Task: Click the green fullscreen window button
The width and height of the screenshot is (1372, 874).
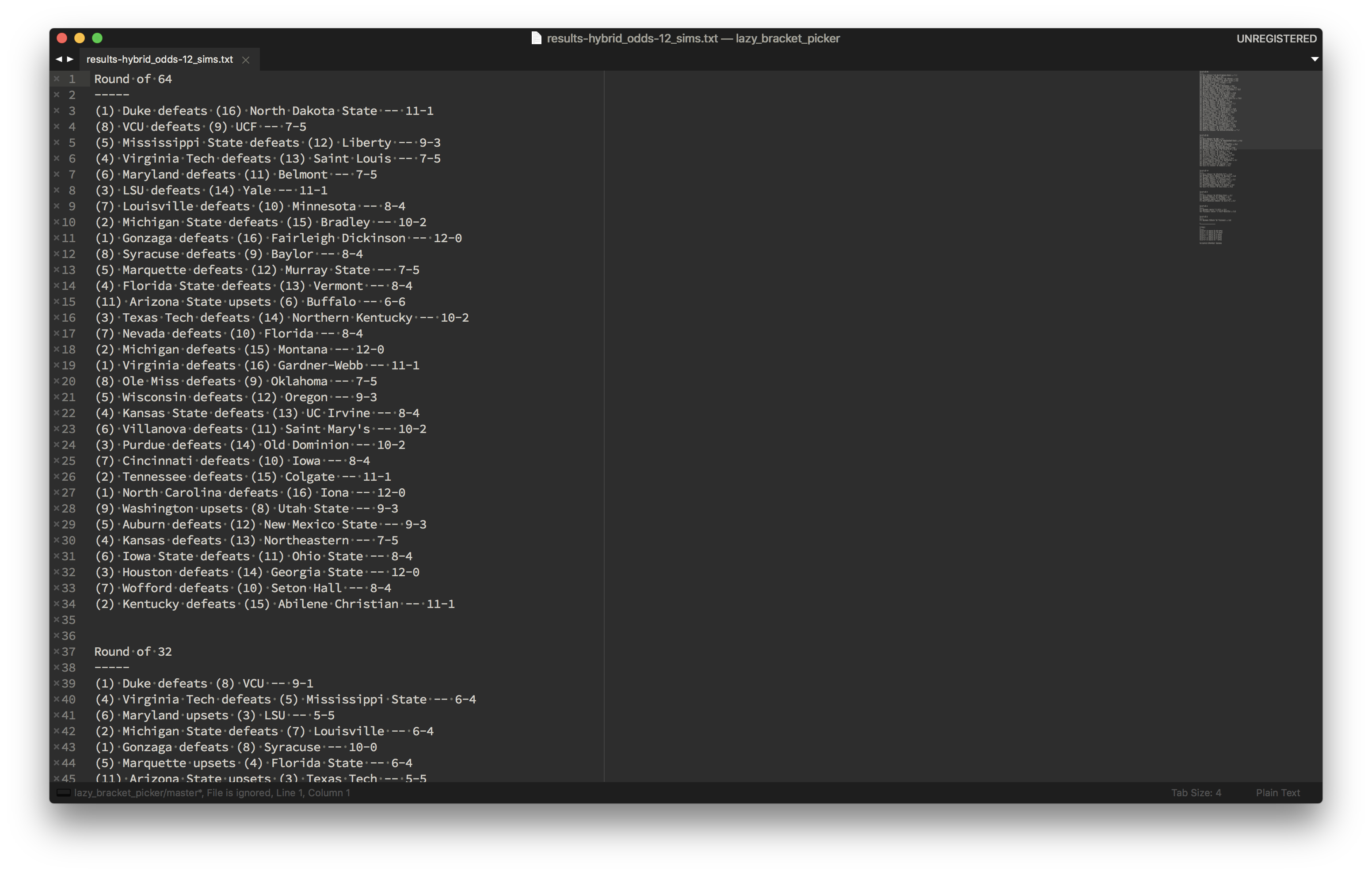Action: tap(97, 38)
